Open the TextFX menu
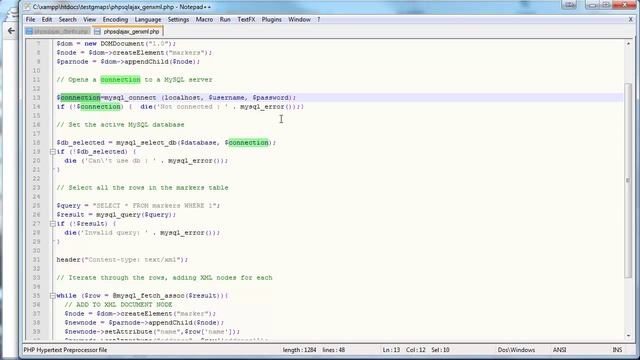The image size is (640, 360). pos(246,19)
